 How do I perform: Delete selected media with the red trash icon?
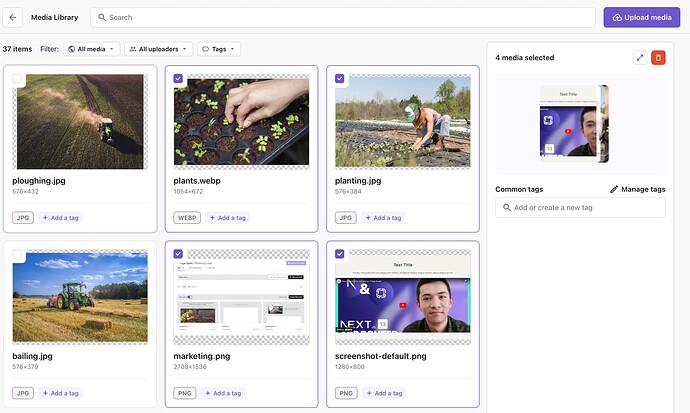tap(658, 58)
